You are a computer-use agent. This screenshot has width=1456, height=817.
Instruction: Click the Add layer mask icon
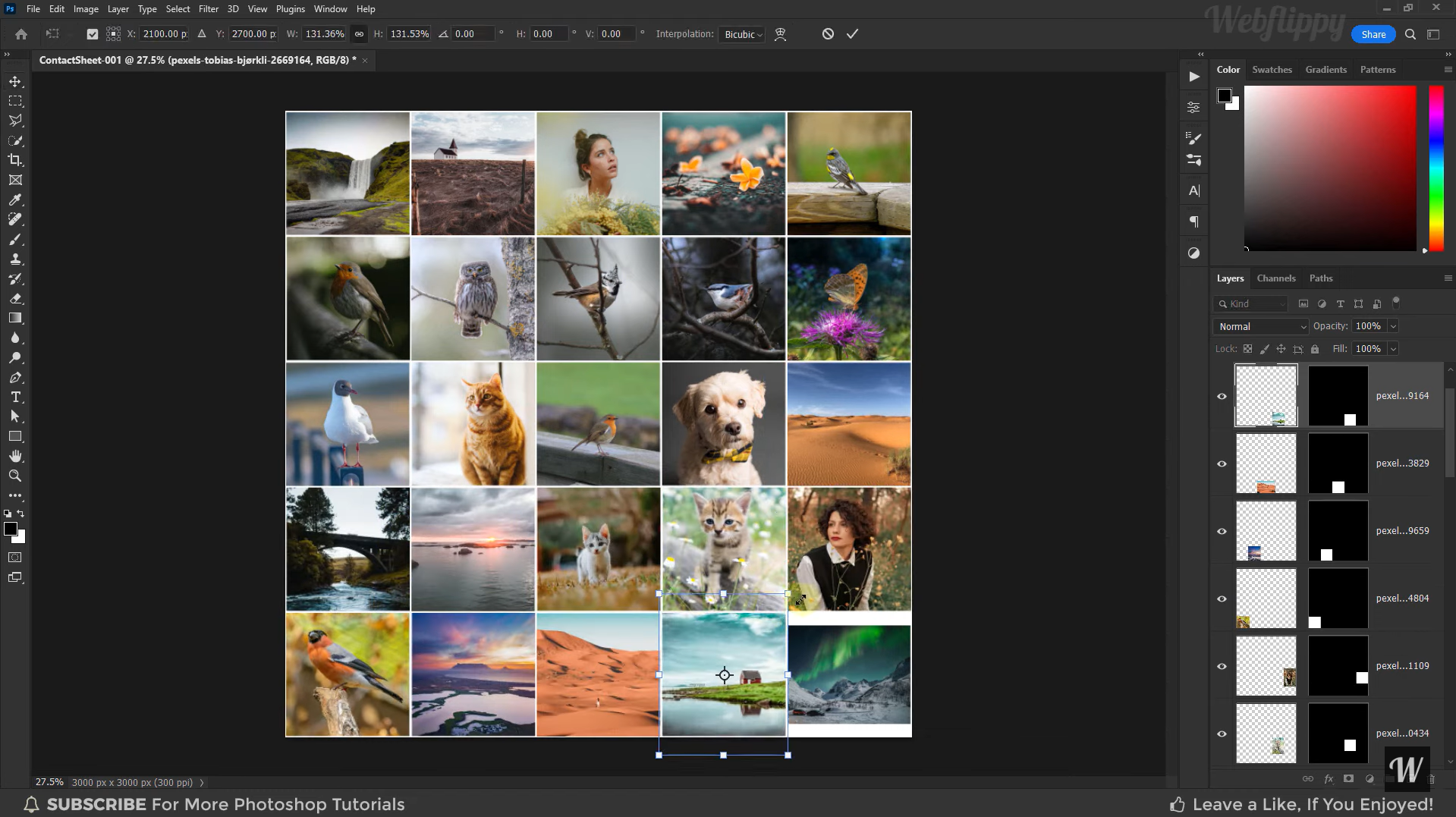point(1348,779)
